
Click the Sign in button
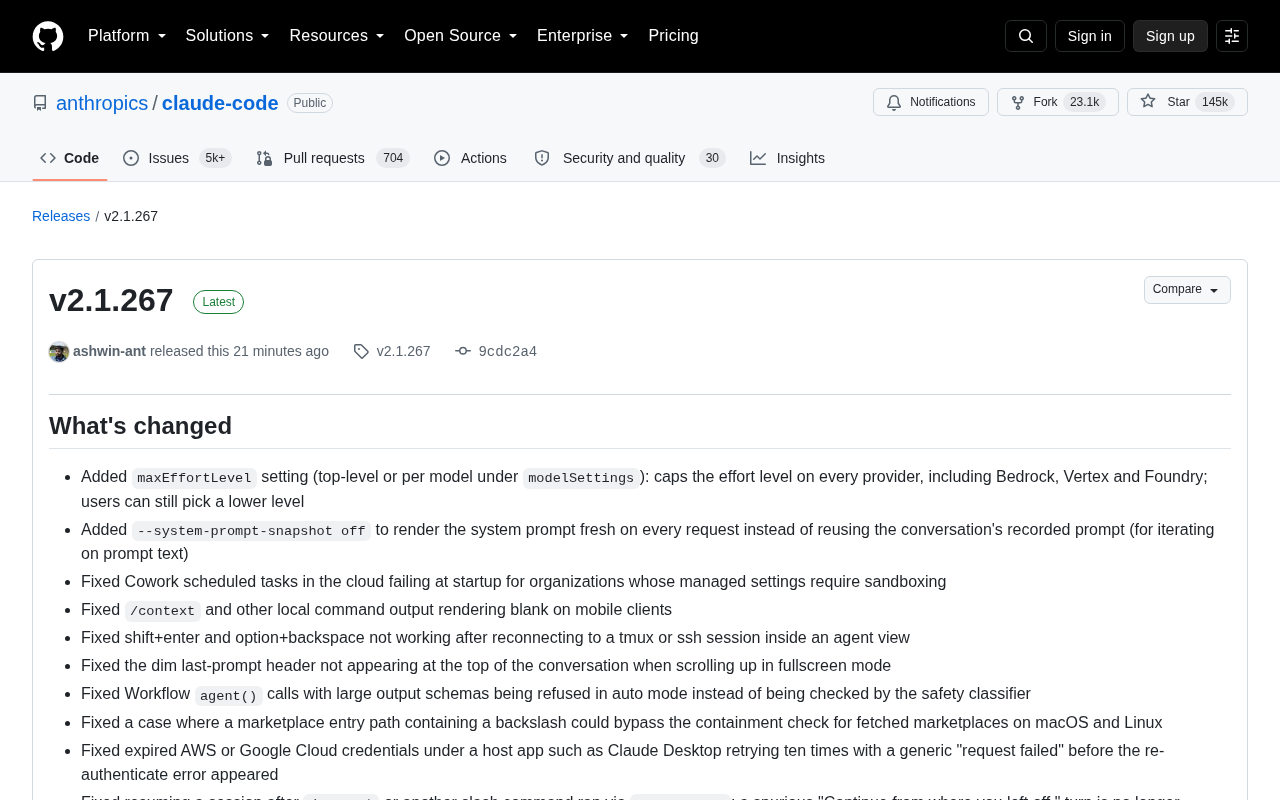tap(1090, 36)
